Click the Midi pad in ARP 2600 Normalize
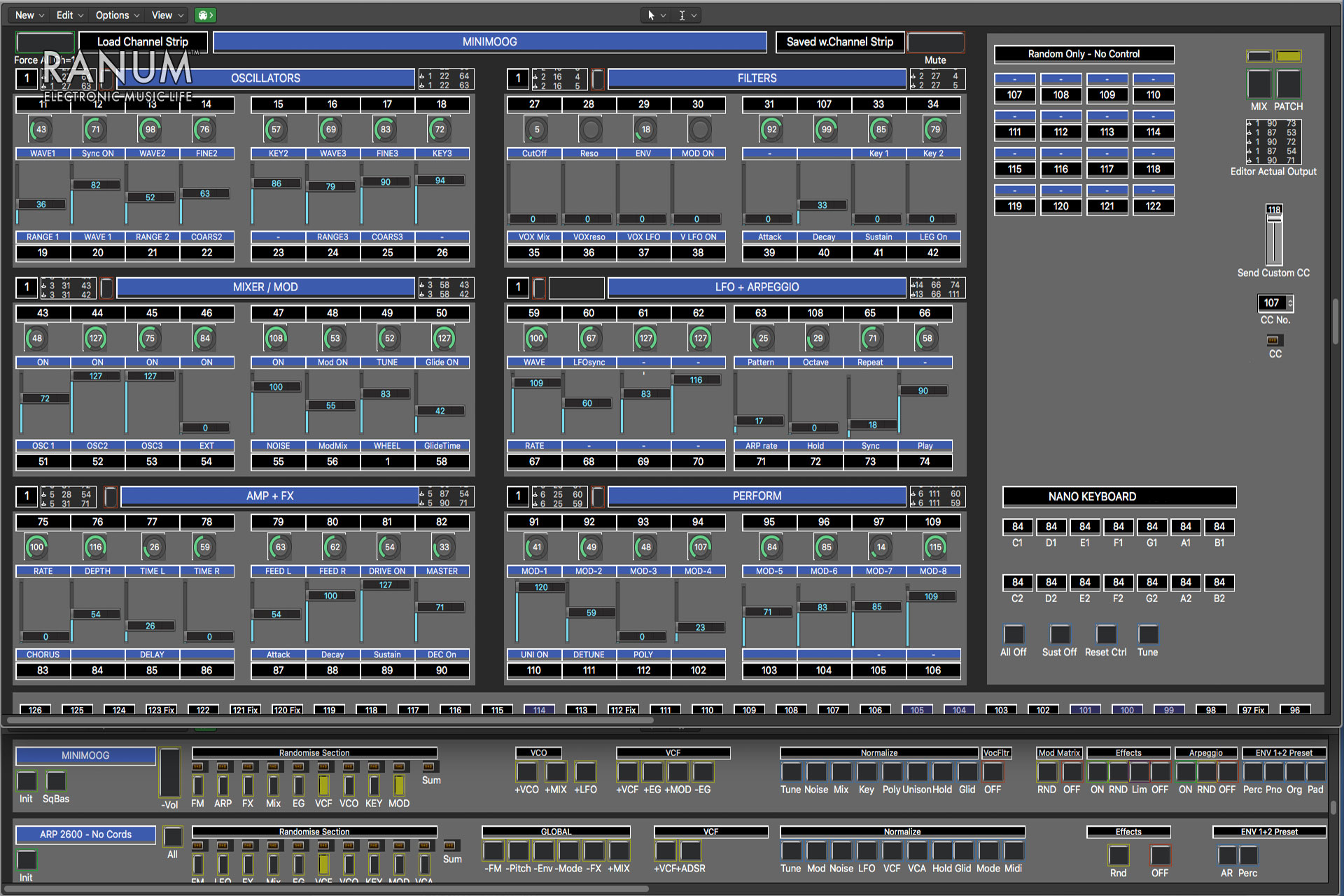The width and height of the screenshot is (1344, 896). coord(1014,851)
